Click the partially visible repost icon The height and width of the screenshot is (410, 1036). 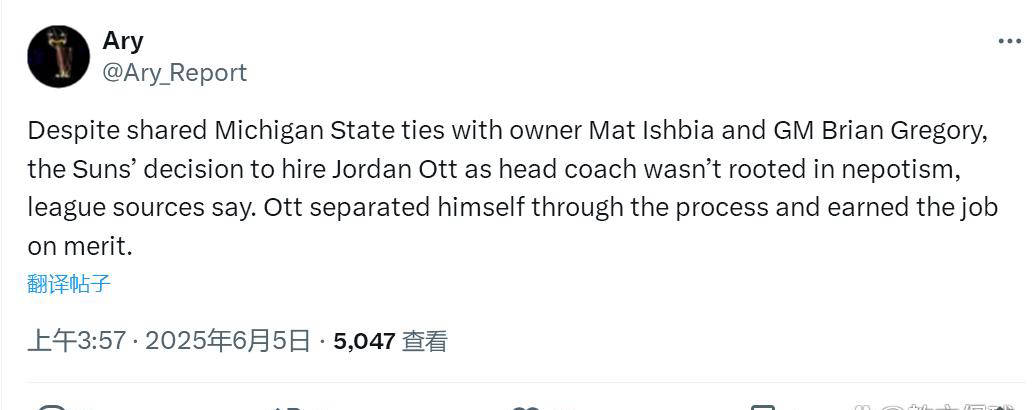click(290, 406)
